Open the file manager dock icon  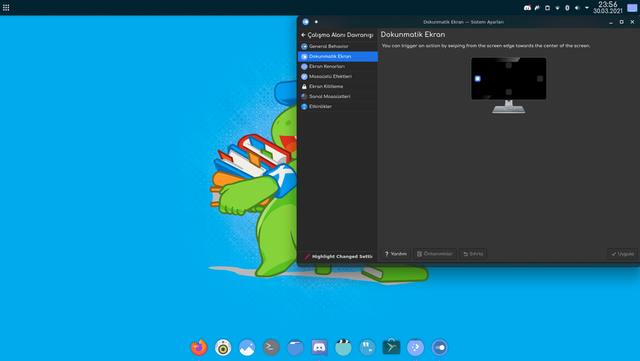295,348
